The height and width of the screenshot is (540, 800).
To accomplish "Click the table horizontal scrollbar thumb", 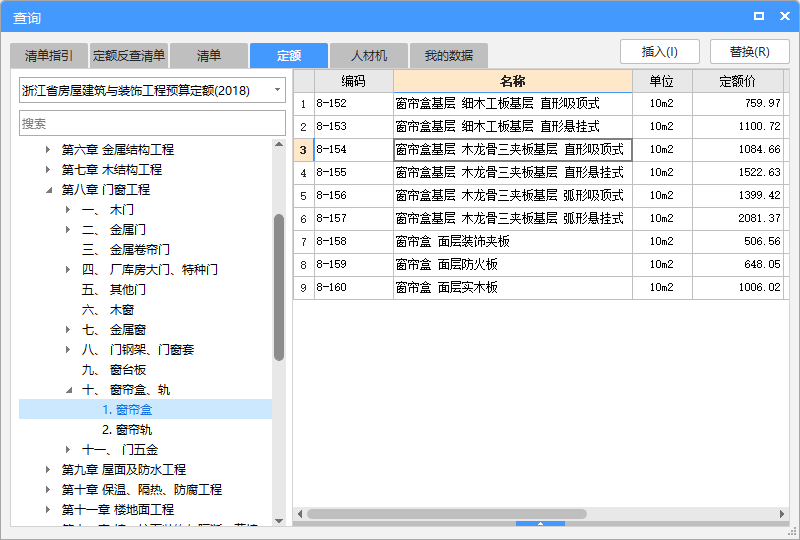I will (x=446, y=514).
